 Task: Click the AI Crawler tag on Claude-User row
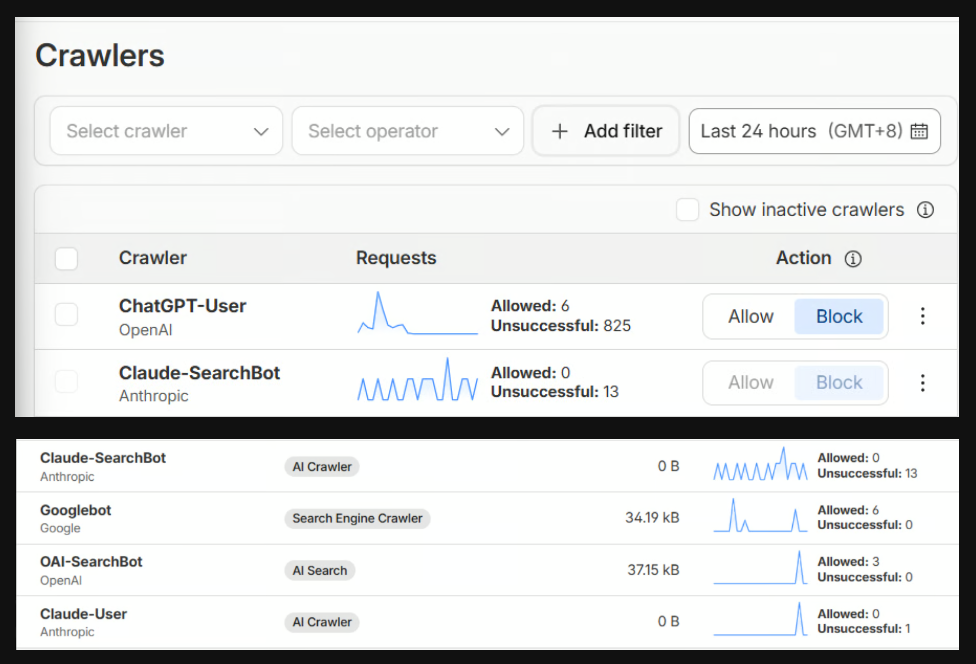(x=322, y=622)
